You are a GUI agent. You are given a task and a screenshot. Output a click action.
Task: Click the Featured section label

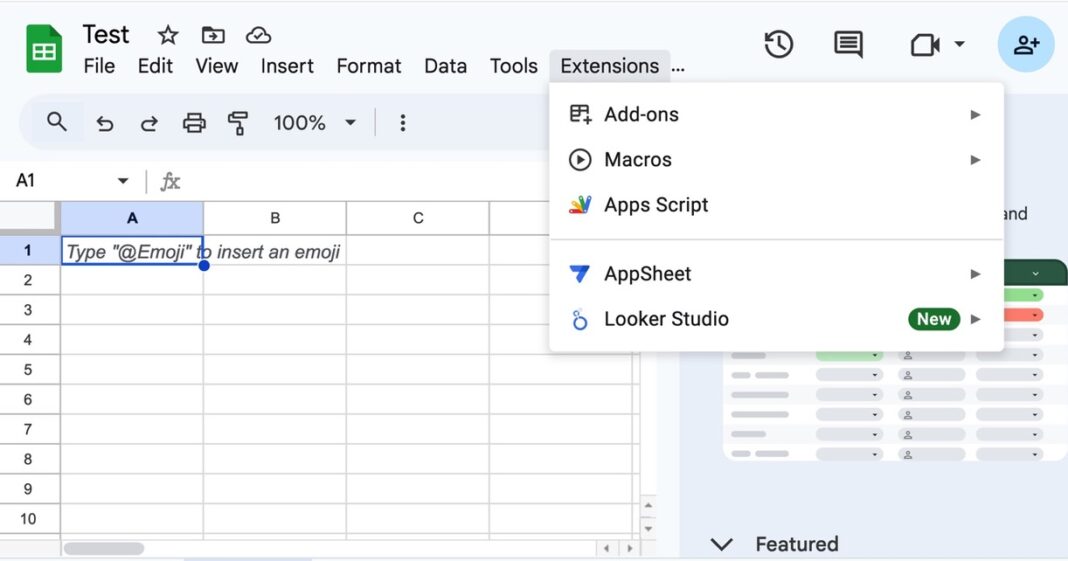tap(797, 545)
